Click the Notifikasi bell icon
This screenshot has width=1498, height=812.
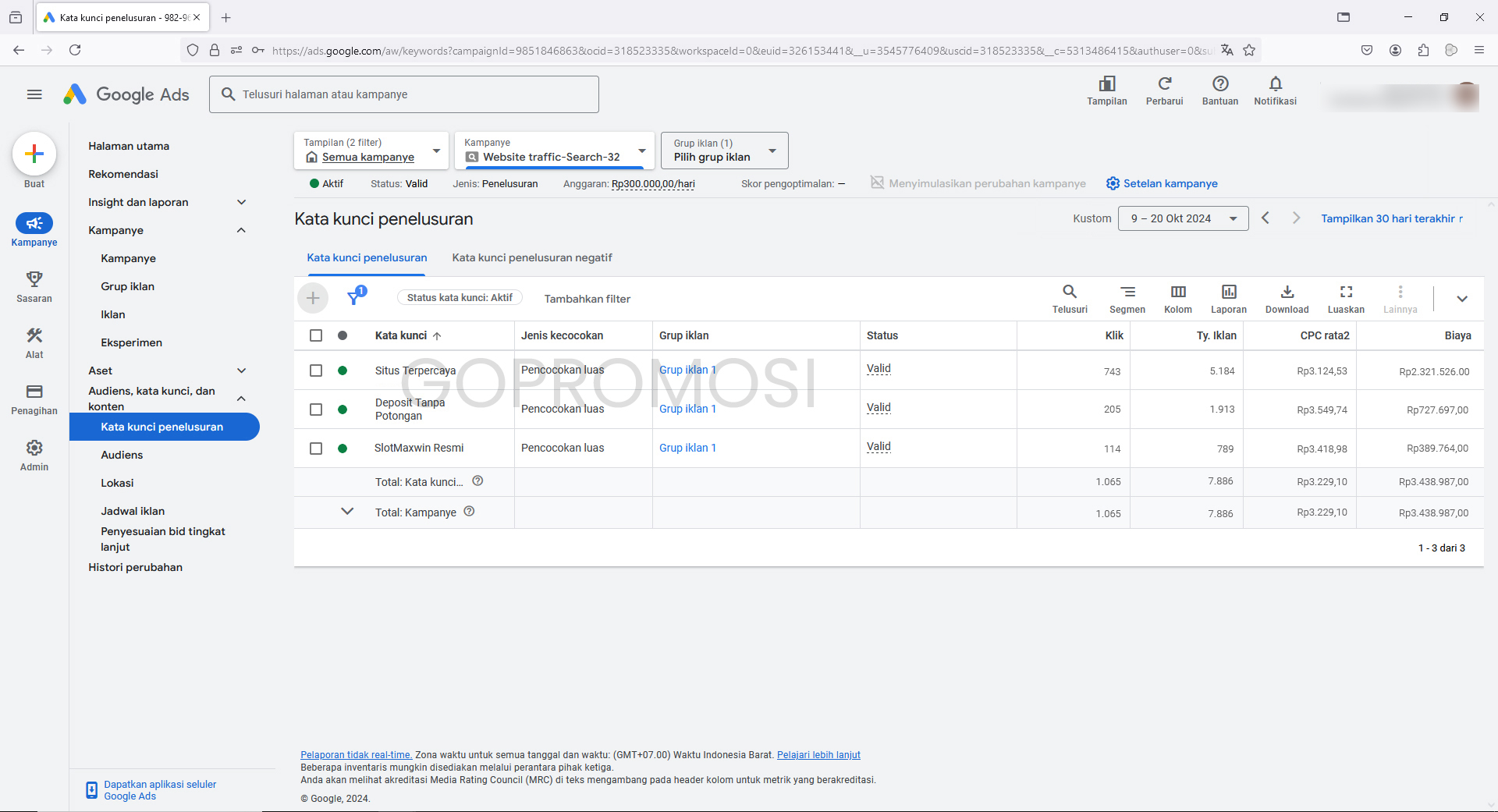(1275, 84)
